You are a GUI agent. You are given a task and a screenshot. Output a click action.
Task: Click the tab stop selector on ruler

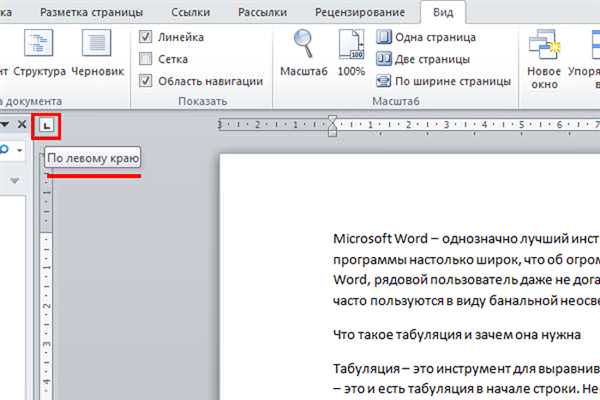46,126
